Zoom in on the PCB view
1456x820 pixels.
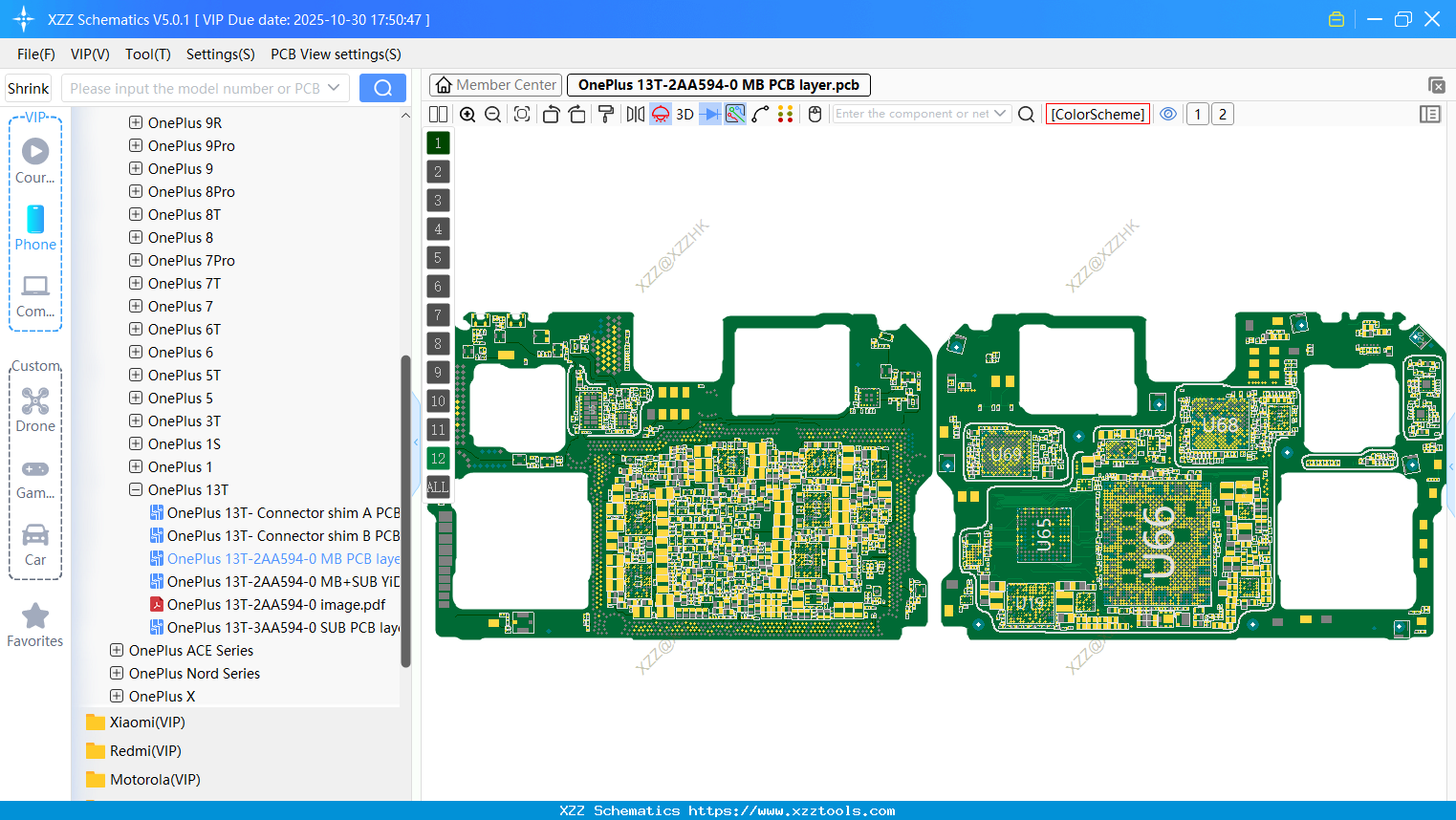click(x=467, y=115)
